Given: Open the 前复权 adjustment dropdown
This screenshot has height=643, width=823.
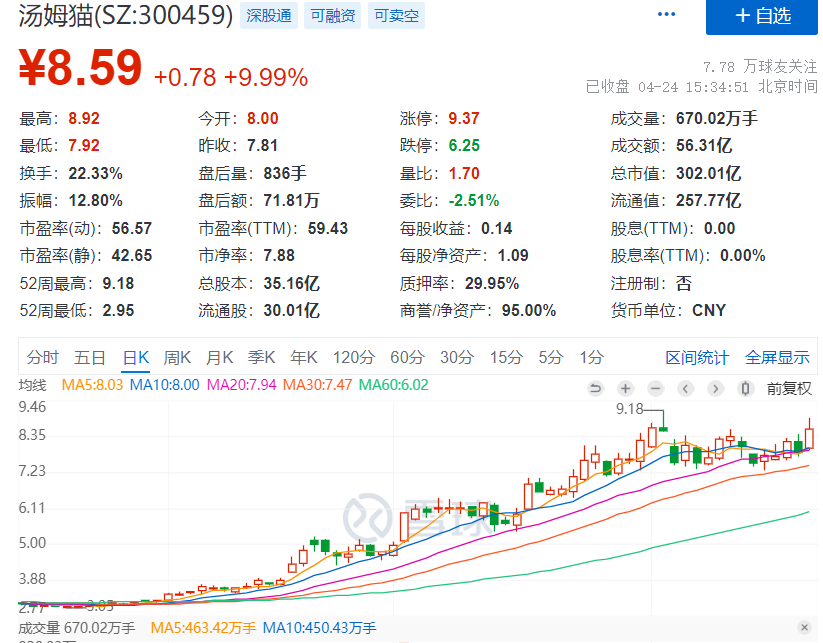Looking at the screenshot, I should tap(789, 388).
